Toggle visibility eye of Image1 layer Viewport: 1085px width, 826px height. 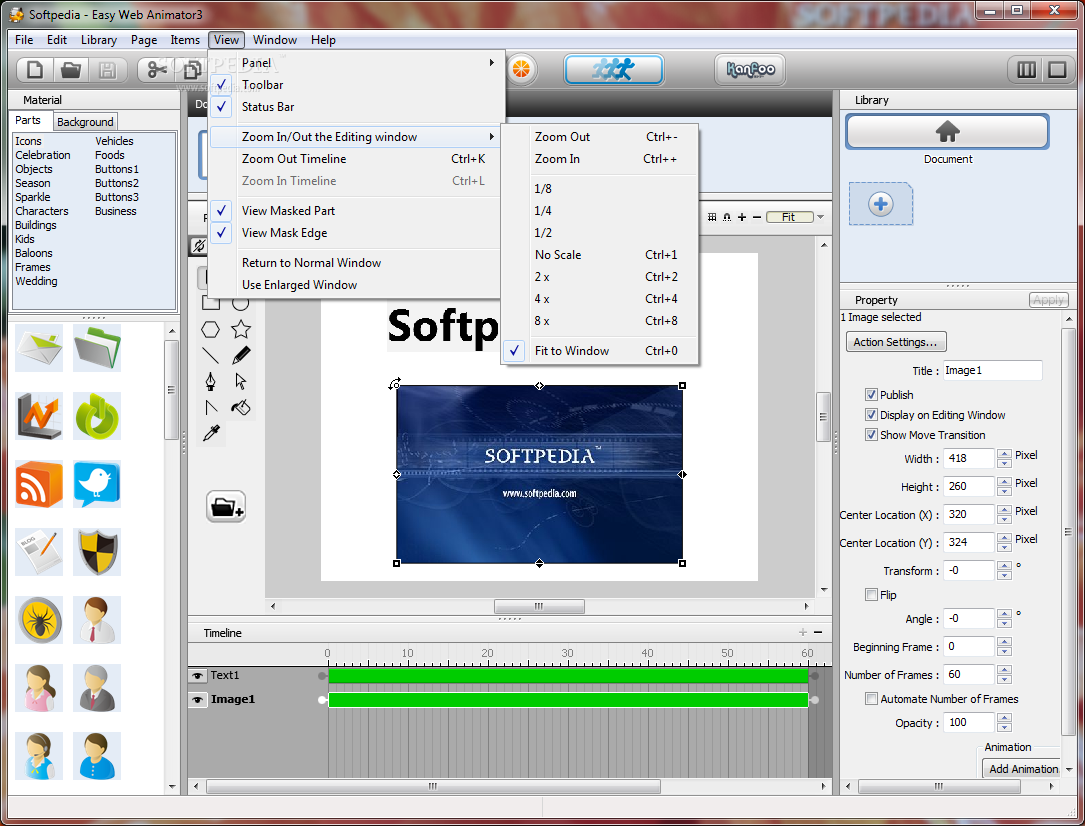(198, 700)
